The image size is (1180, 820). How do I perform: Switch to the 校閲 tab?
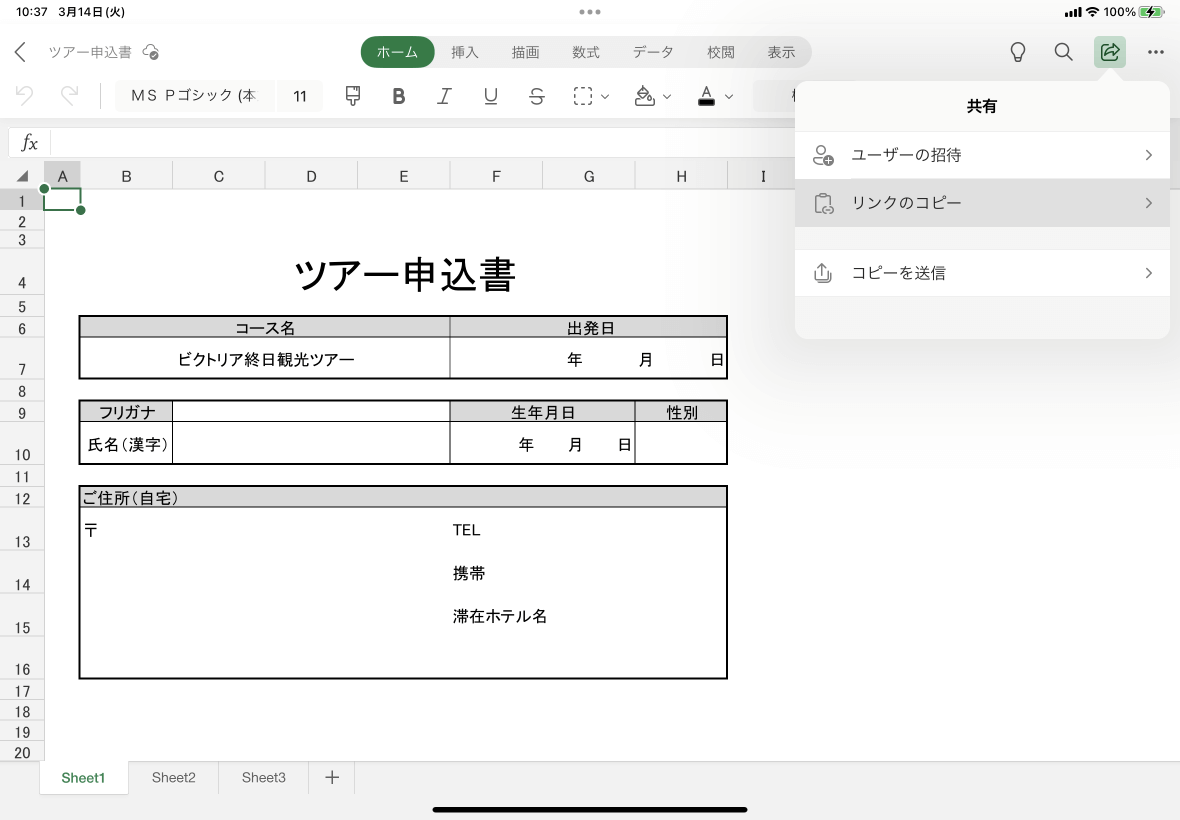point(720,52)
